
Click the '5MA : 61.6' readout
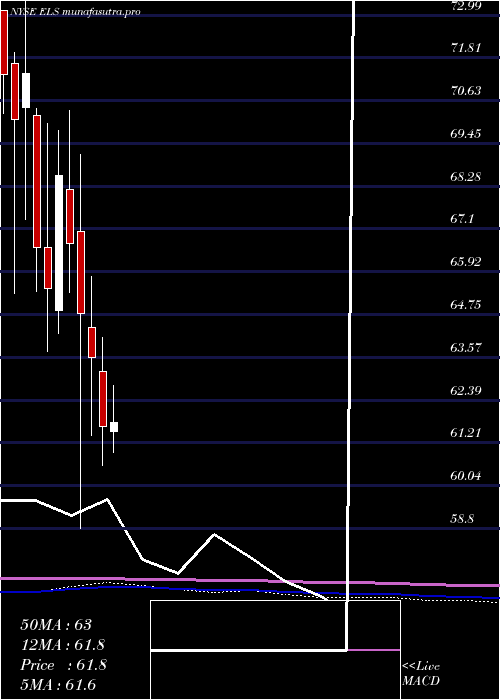click(58, 685)
